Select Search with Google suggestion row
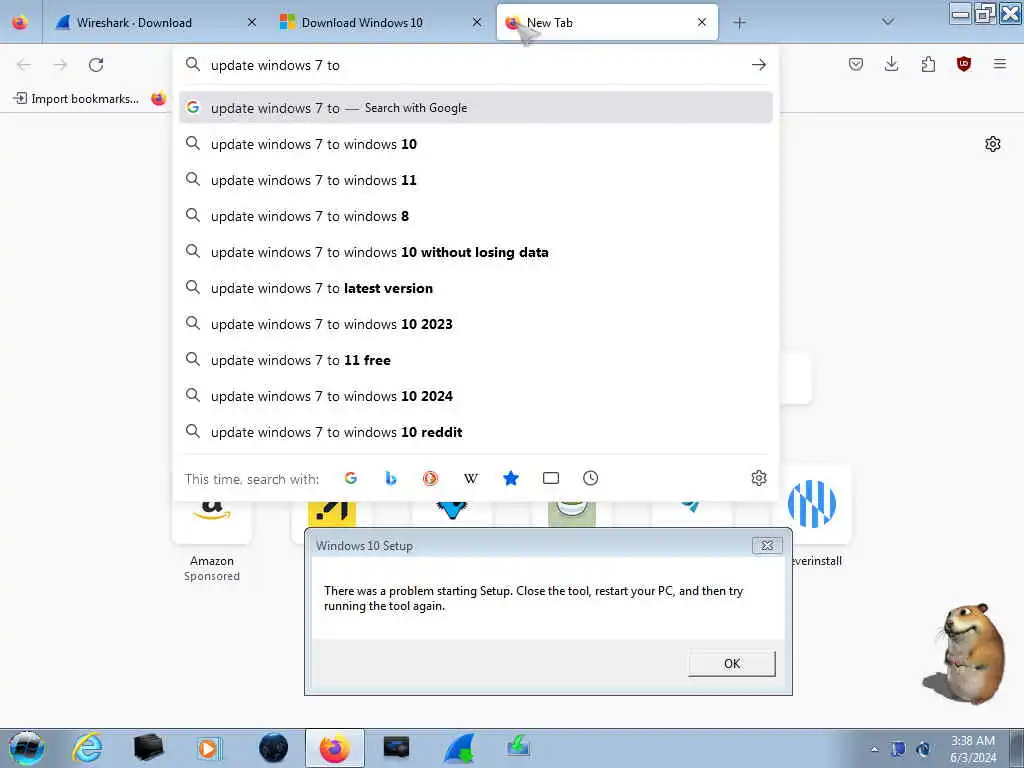This screenshot has width=1024, height=768. 475,108
